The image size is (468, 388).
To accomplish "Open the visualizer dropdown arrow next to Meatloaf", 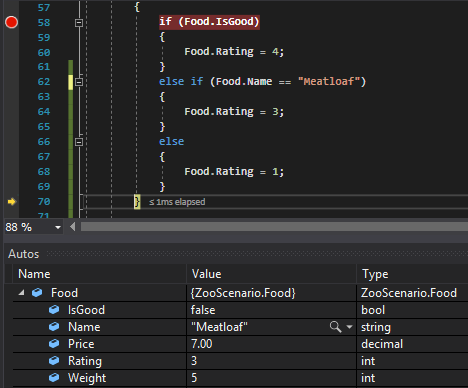I will 349,327.
